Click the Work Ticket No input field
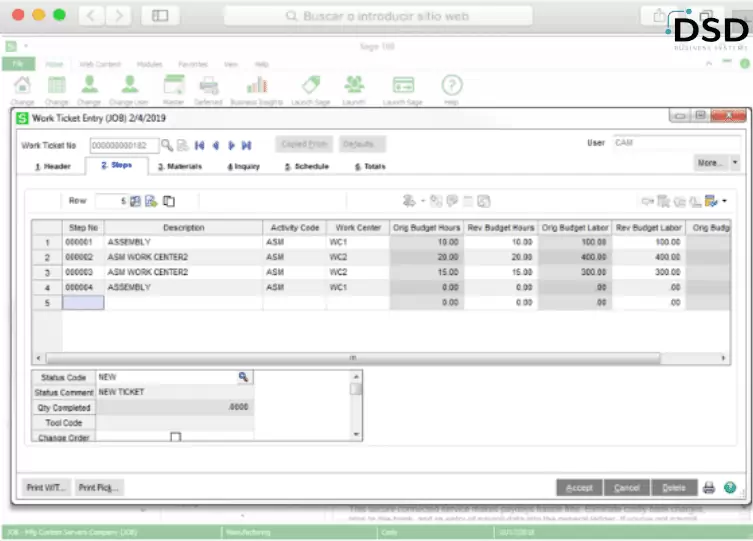The width and height of the screenshot is (753, 541). (123, 145)
